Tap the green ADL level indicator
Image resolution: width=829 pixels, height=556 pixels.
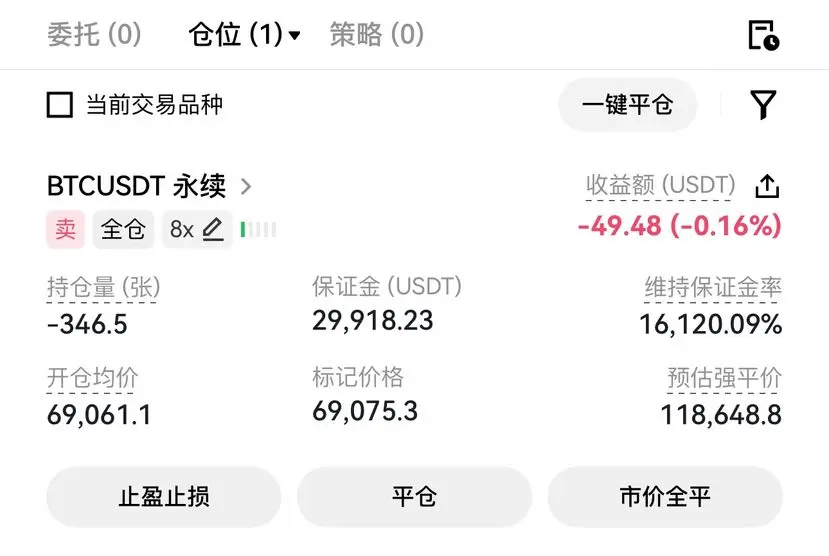[x=259, y=229]
